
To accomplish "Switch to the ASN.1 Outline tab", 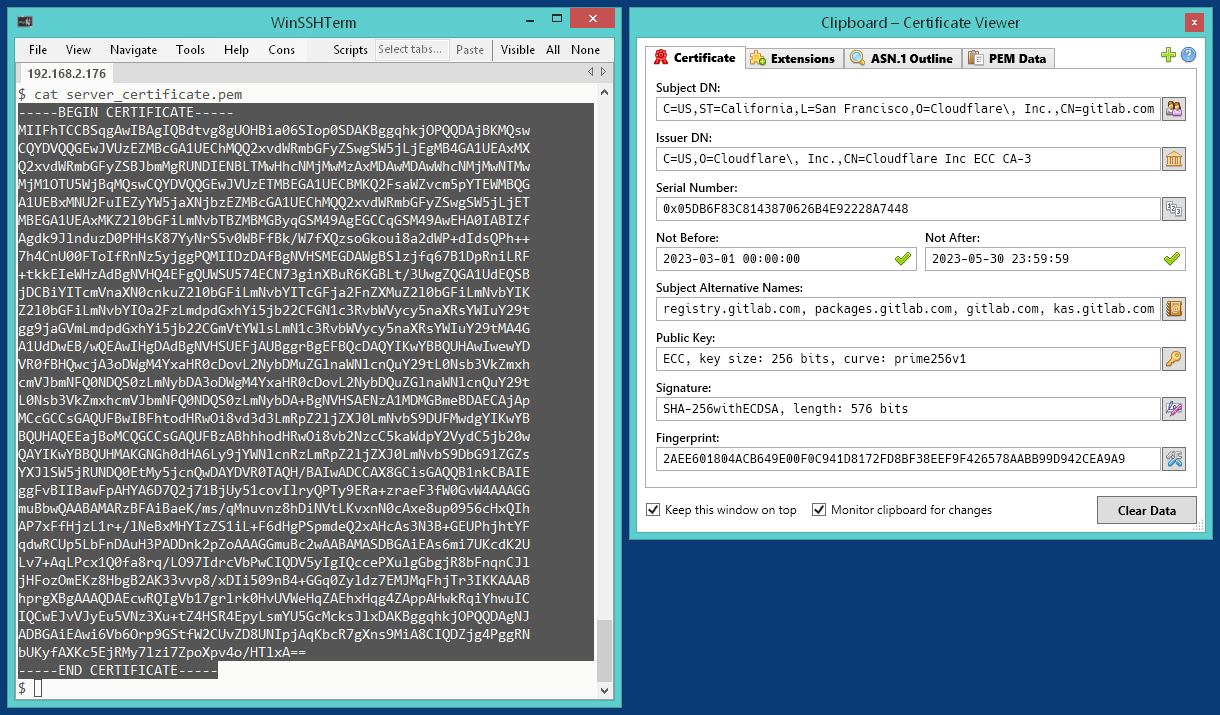I will [x=902, y=58].
